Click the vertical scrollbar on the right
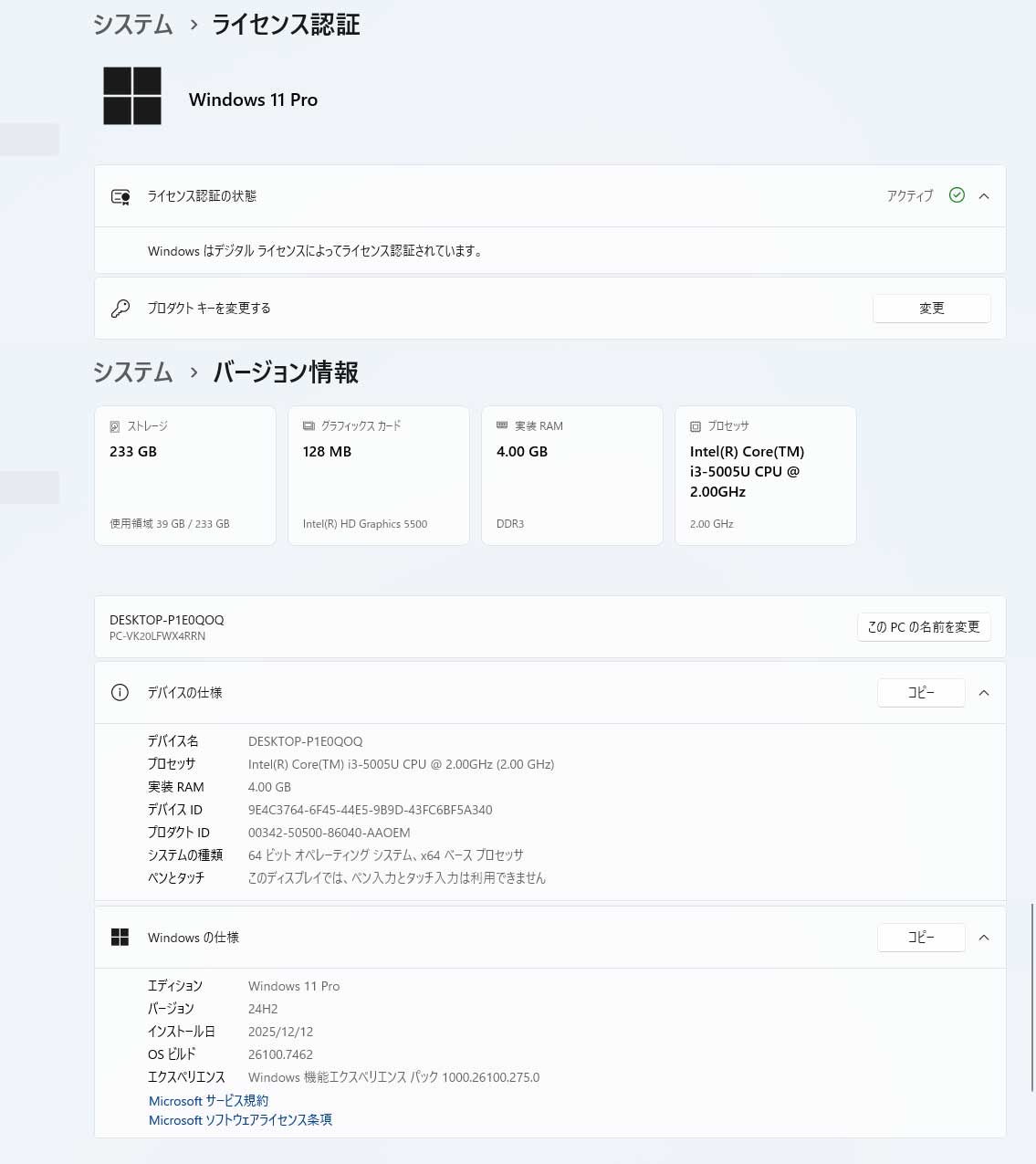1036x1164 pixels. [x=1032, y=997]
